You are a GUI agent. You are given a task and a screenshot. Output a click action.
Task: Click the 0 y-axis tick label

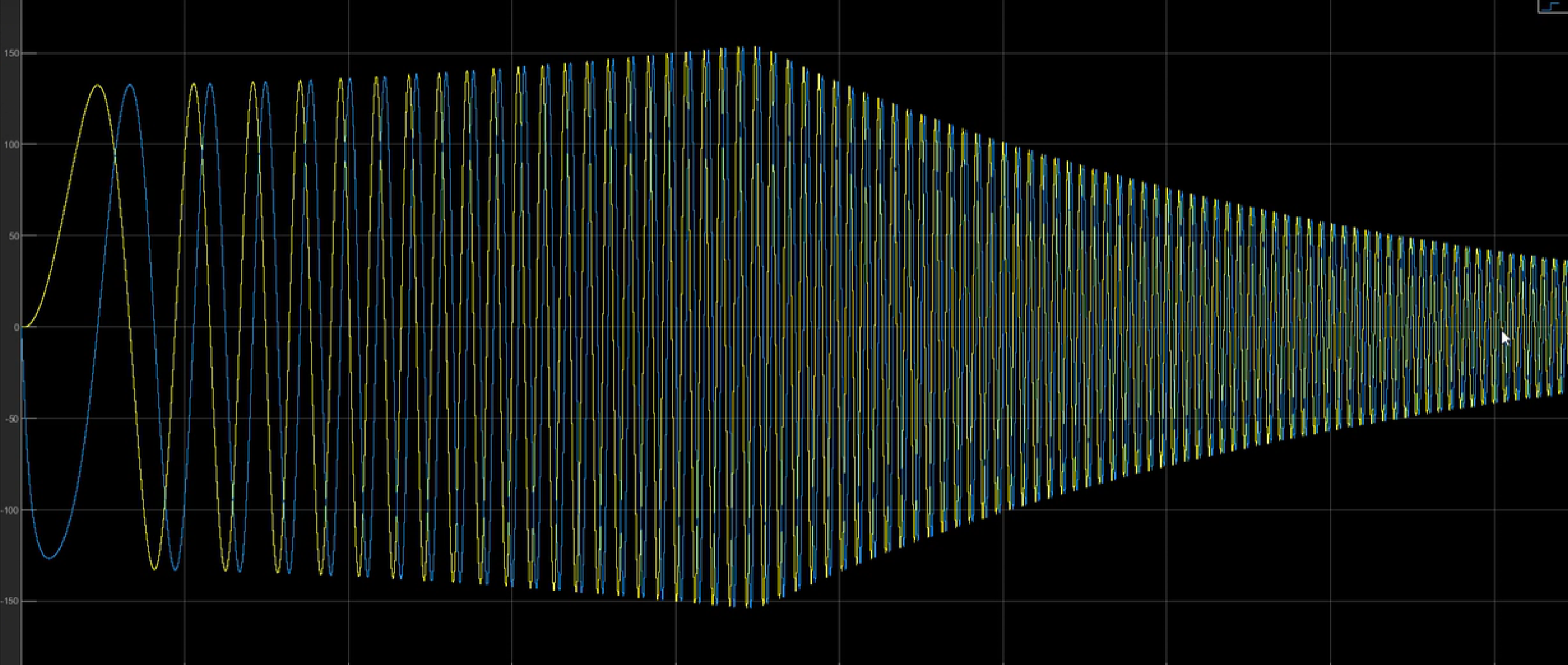(17, 327)
